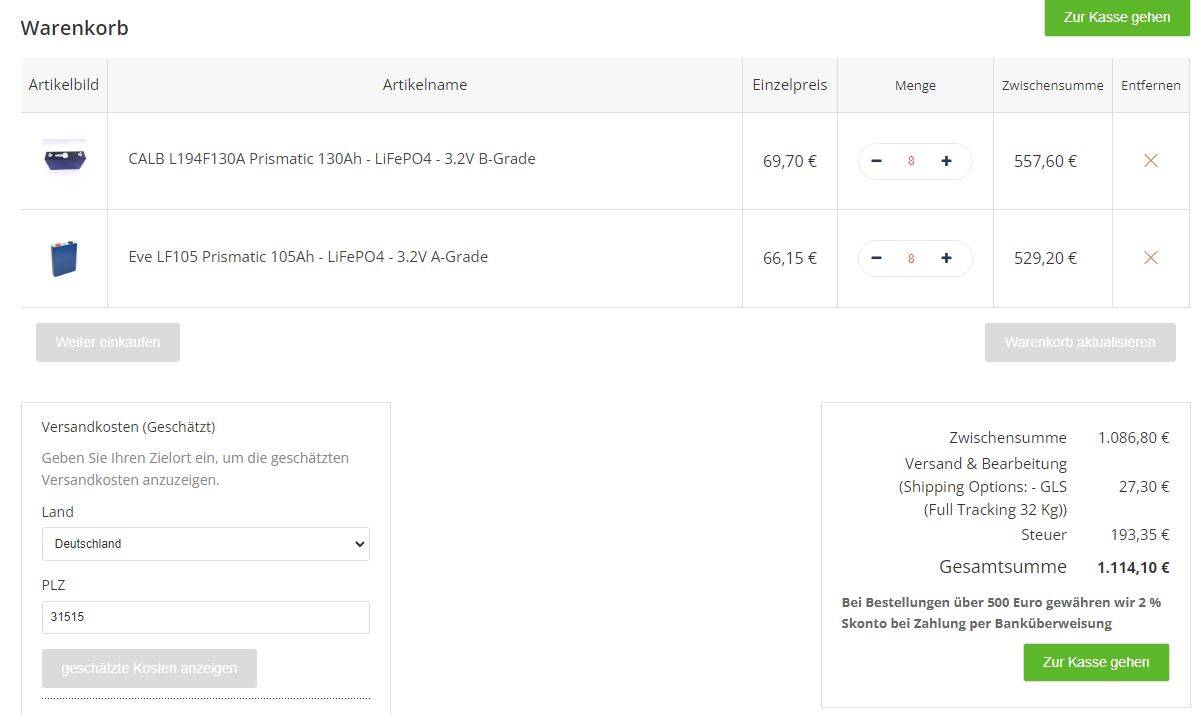The image size is (1200, 715).
Task: Click Warenkorb aktualisieren button
Action: [1080, 342]
